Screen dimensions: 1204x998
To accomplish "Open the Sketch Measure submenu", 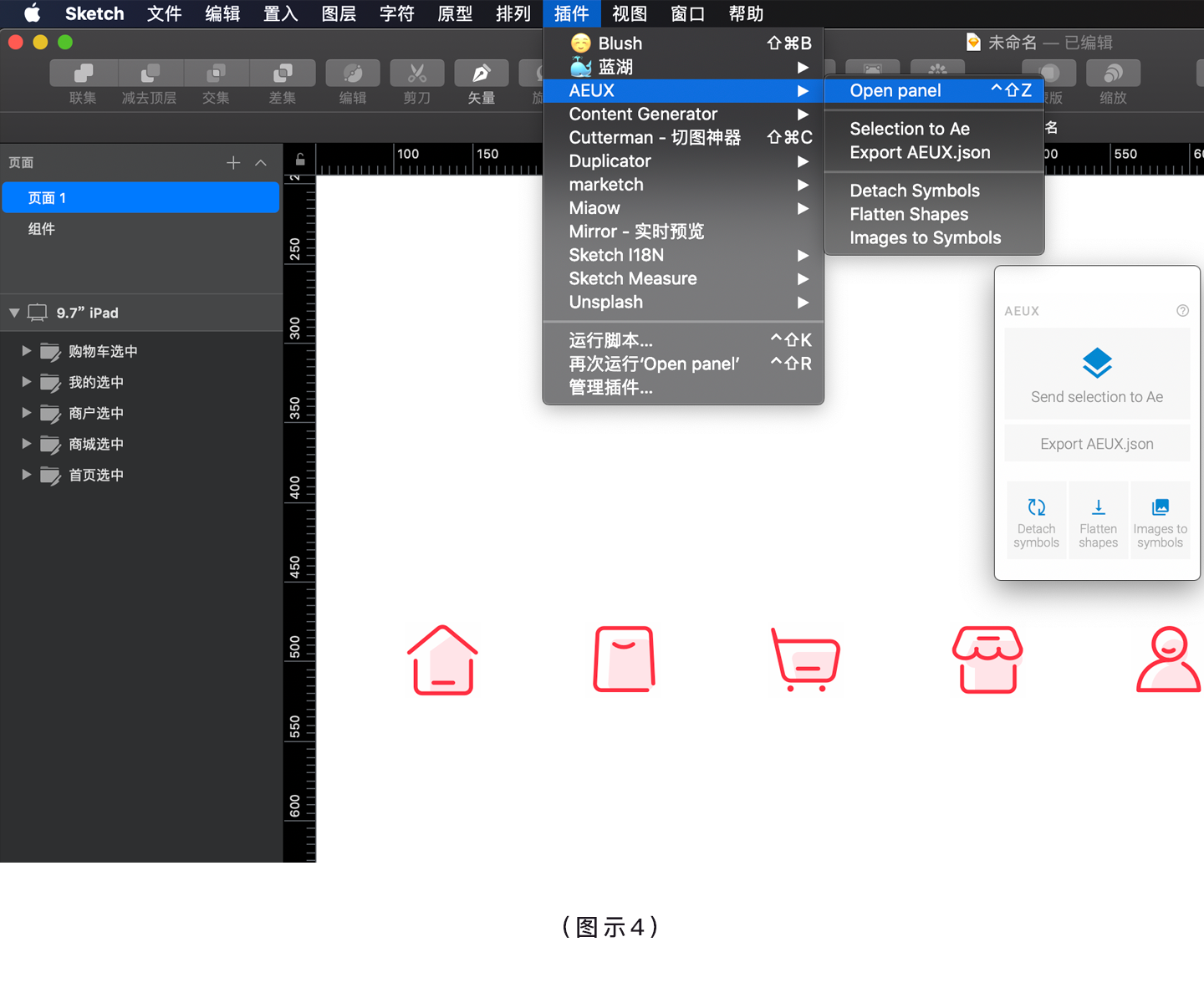I will point(683,278).
